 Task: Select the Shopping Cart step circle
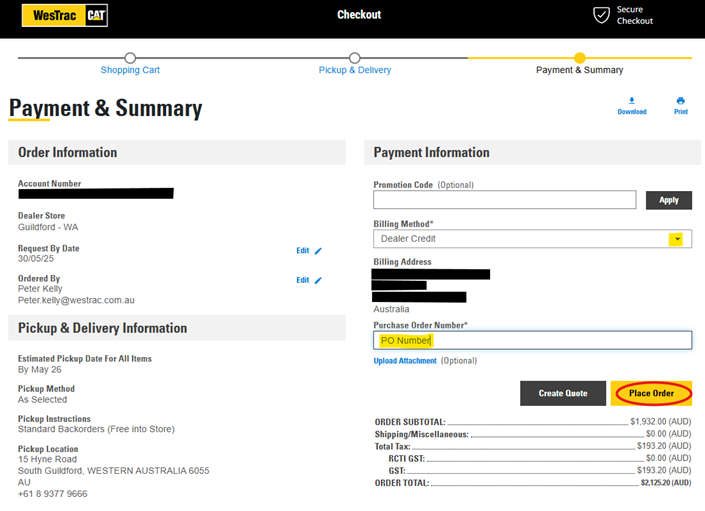click(130, 58)
